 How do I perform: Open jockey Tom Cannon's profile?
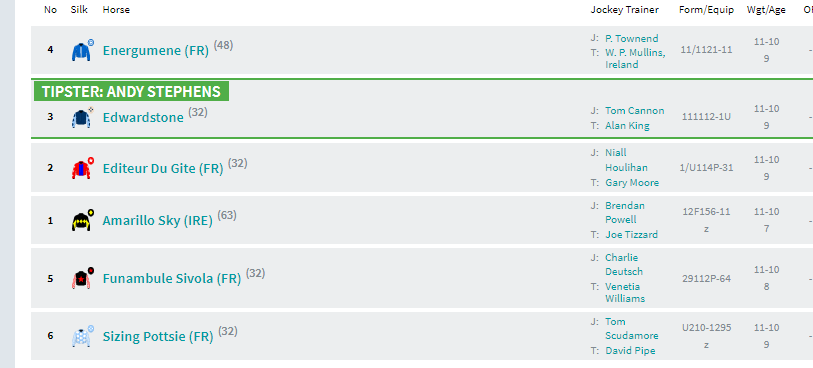click(x=635, y=110)
